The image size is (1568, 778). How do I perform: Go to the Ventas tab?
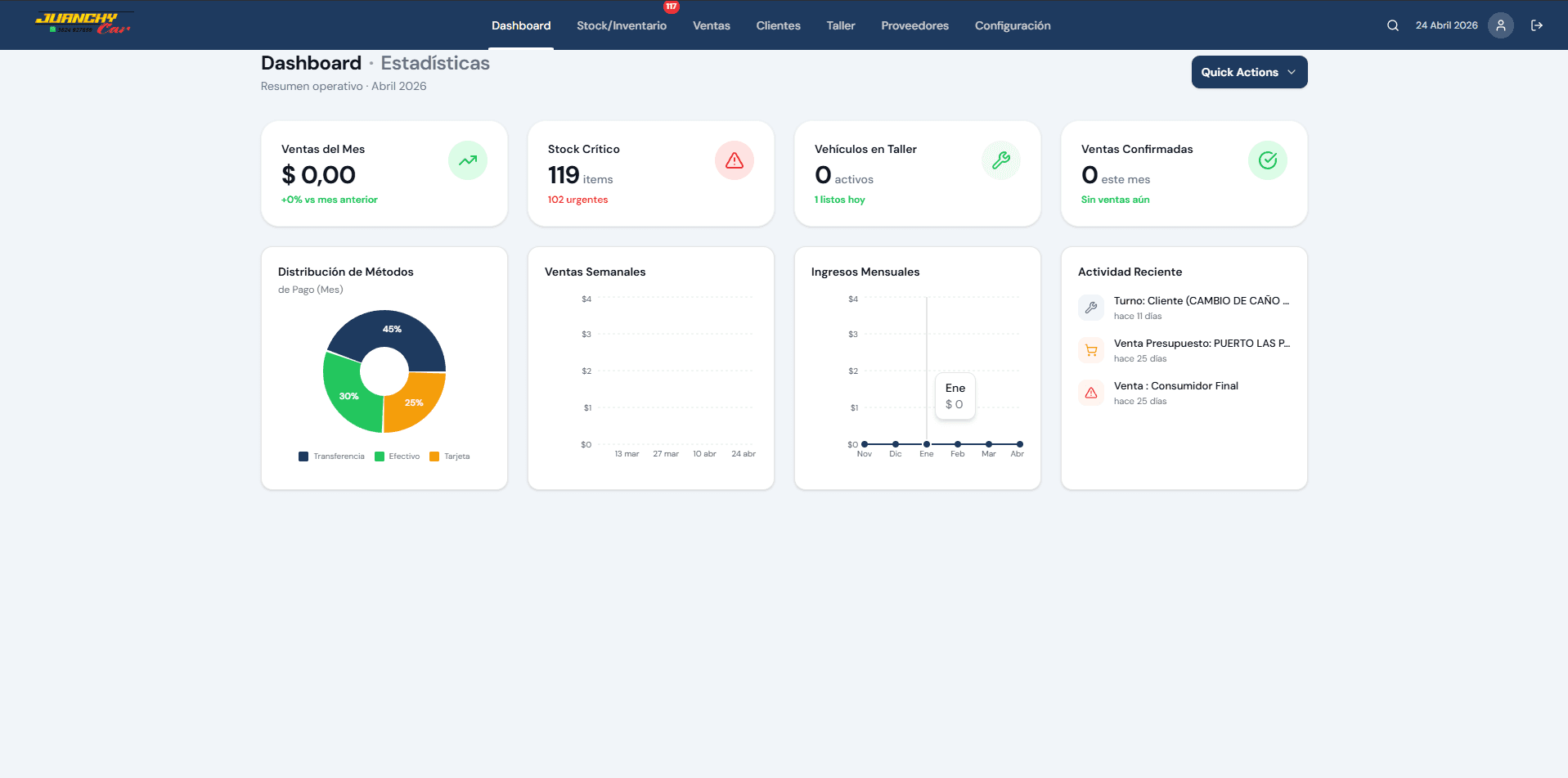712,25
